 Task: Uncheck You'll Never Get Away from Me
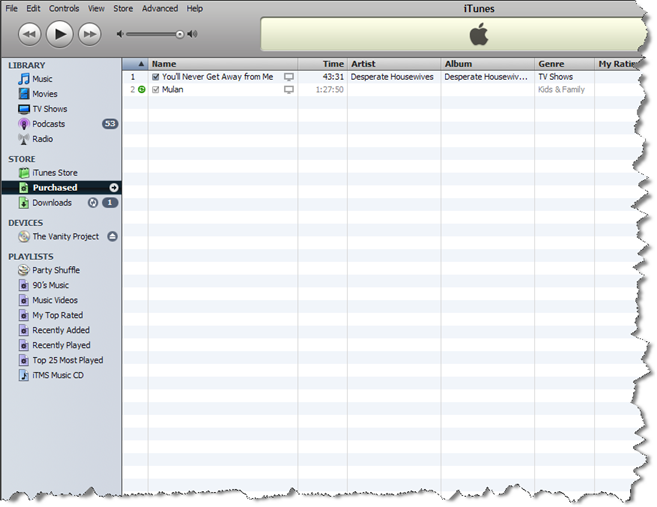click(x=155, y=77)
